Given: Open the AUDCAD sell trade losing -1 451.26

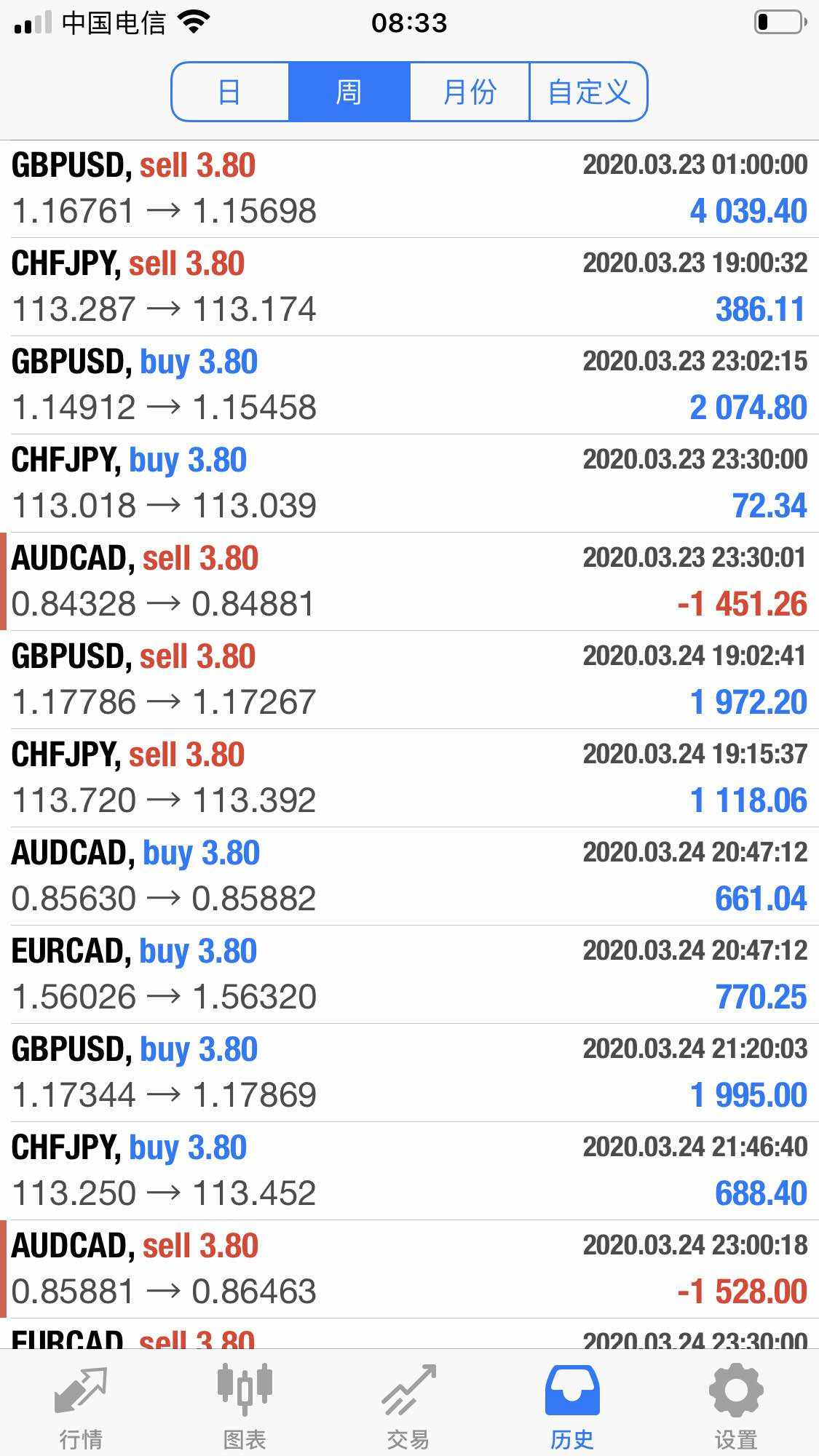Looking at the screenshot, I should [x=409, y=581].
